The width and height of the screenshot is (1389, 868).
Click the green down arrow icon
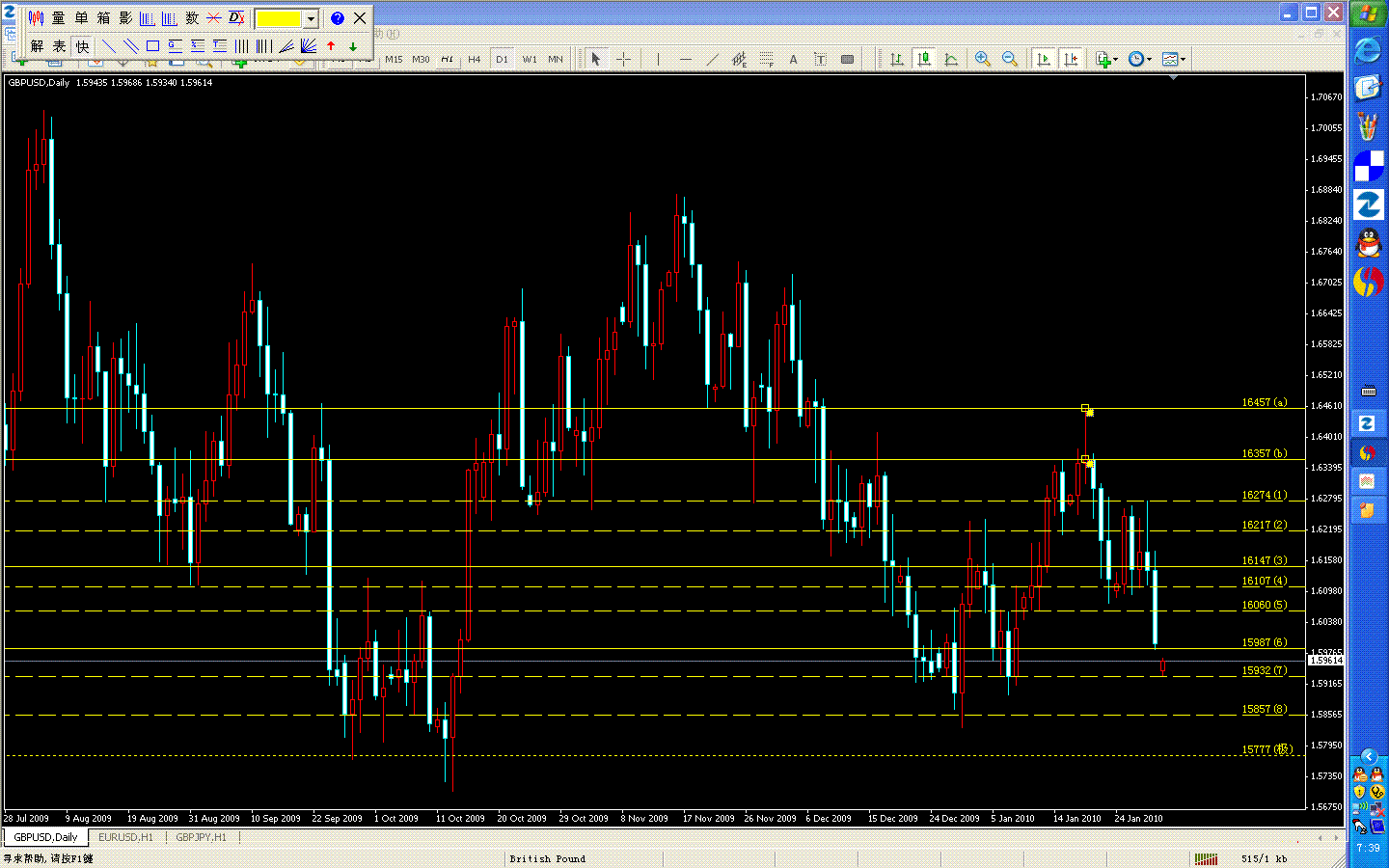[x=353, y=46]
